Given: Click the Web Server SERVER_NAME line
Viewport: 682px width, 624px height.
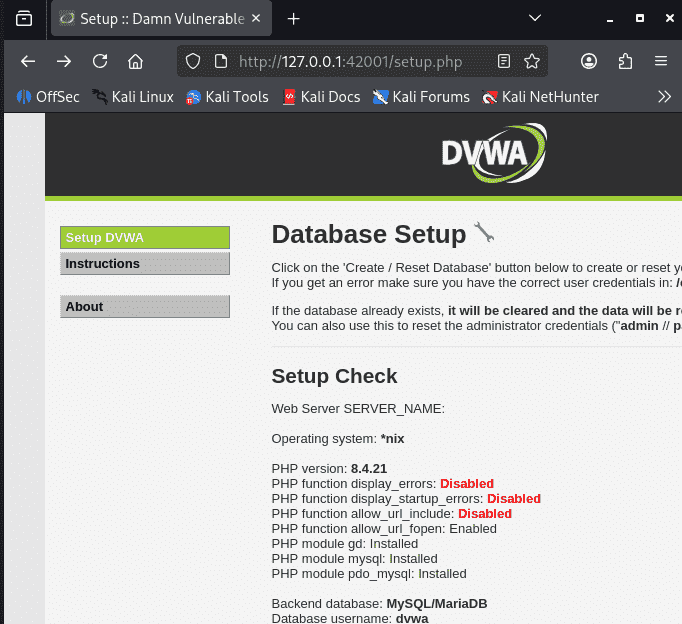Looking at the screenshot, I should [358, 409].
